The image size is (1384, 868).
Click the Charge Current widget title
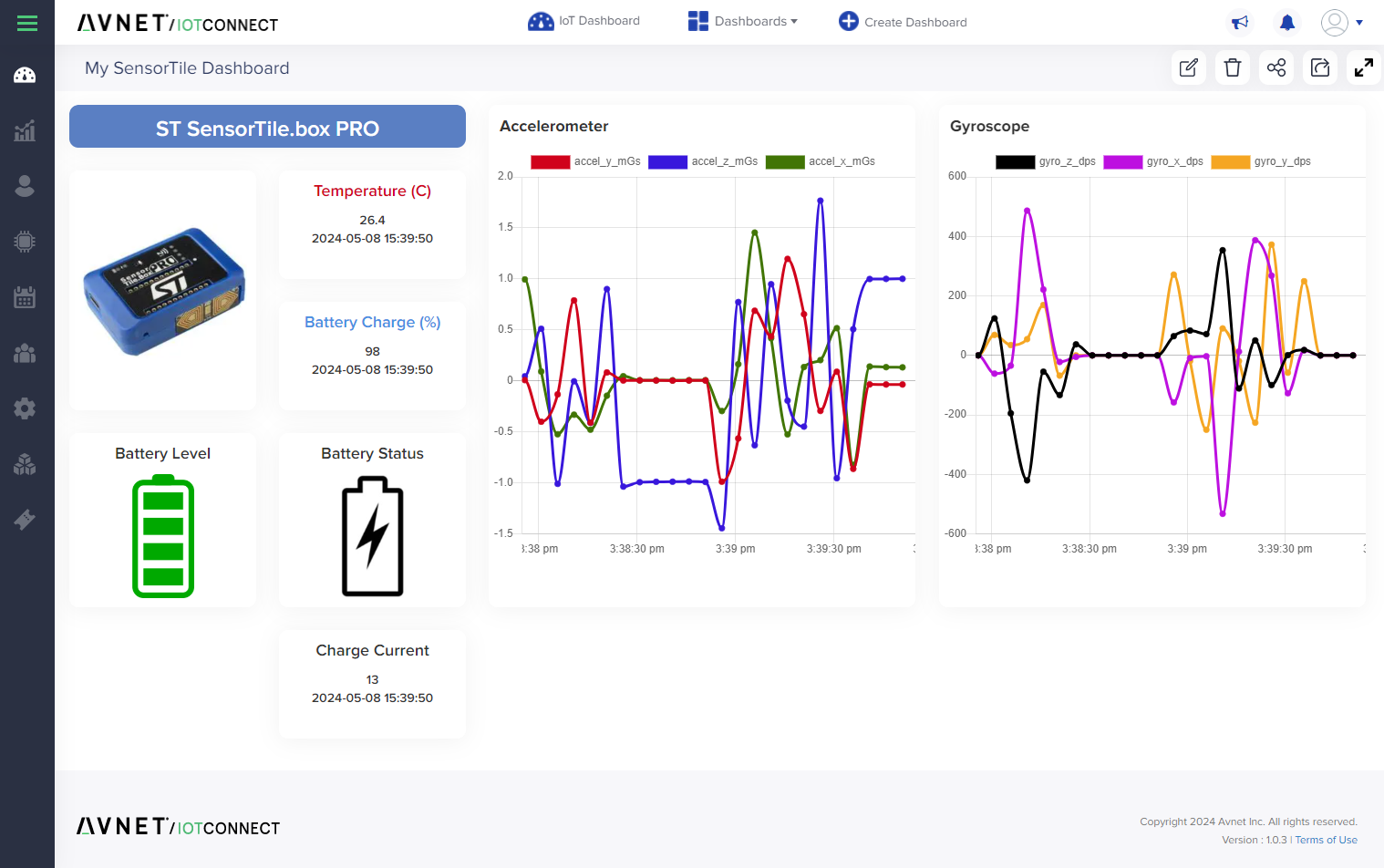(372, 650)
